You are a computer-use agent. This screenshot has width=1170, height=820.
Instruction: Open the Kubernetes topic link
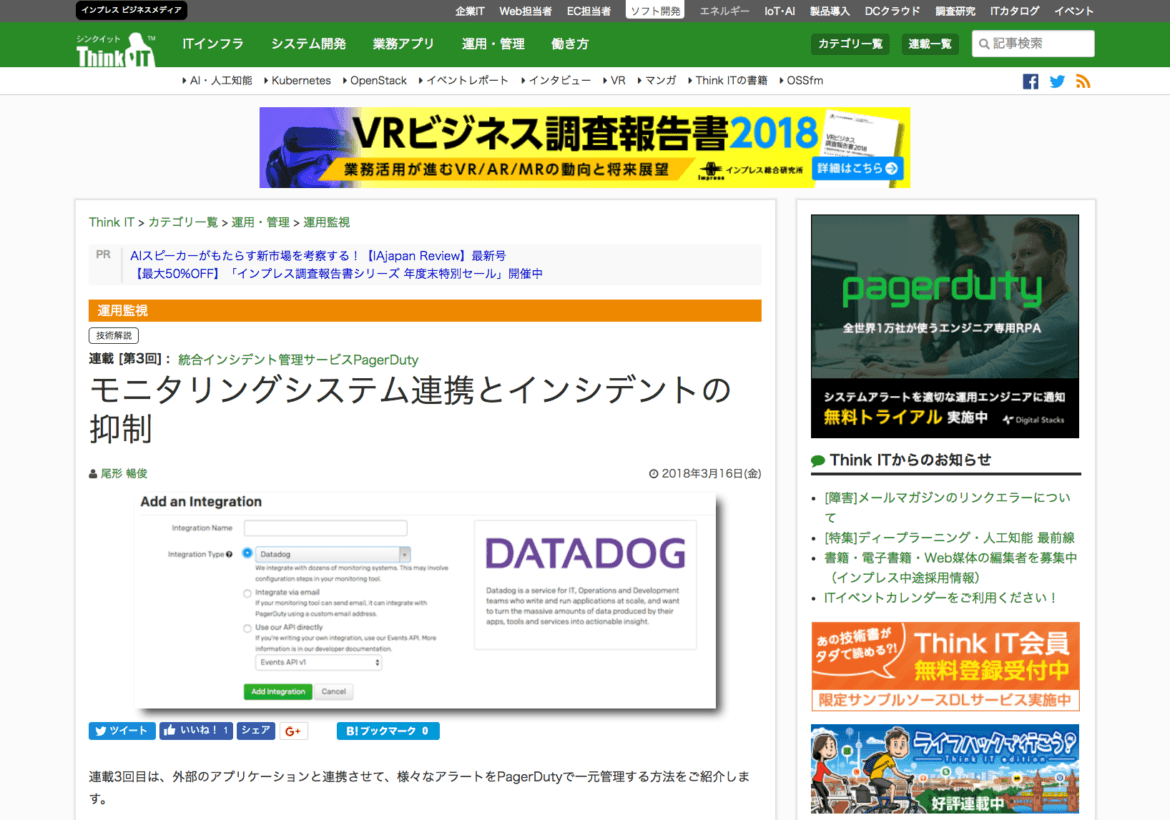coord(301,81)
